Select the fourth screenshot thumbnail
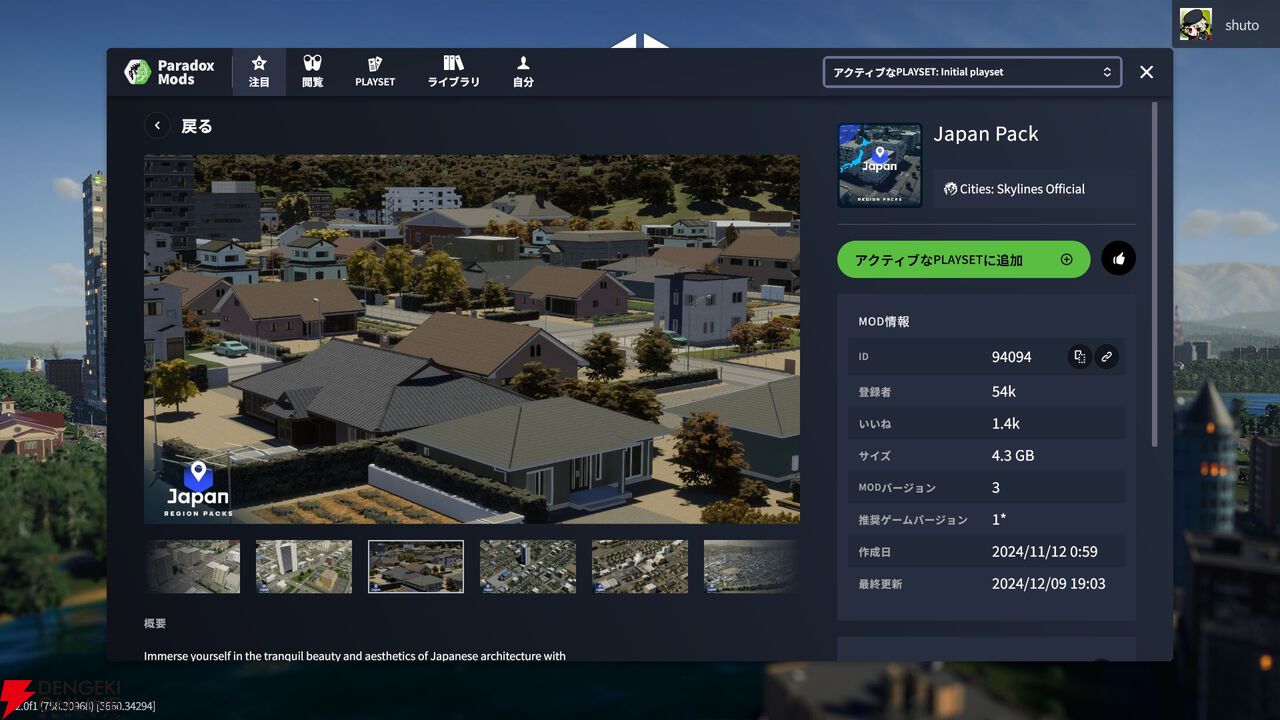 point(528,567)
